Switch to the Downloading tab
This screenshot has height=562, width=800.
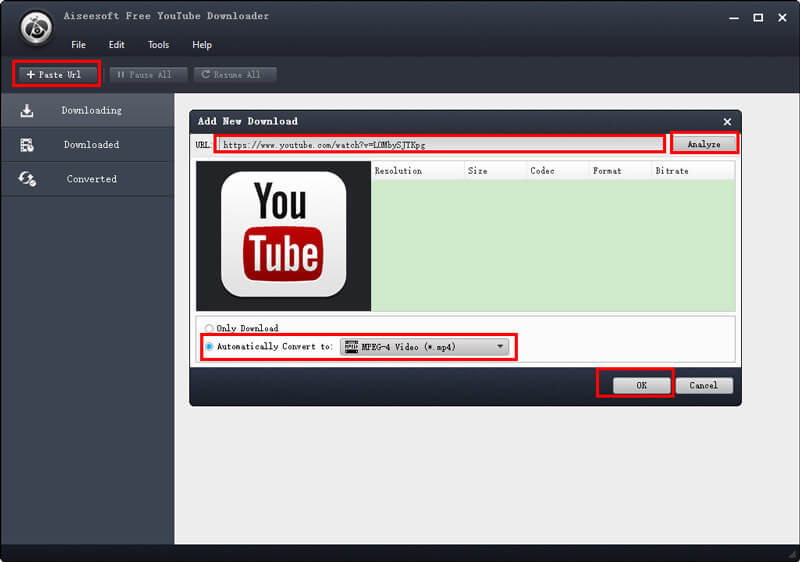pyautogui.click(x=88, y=110)
